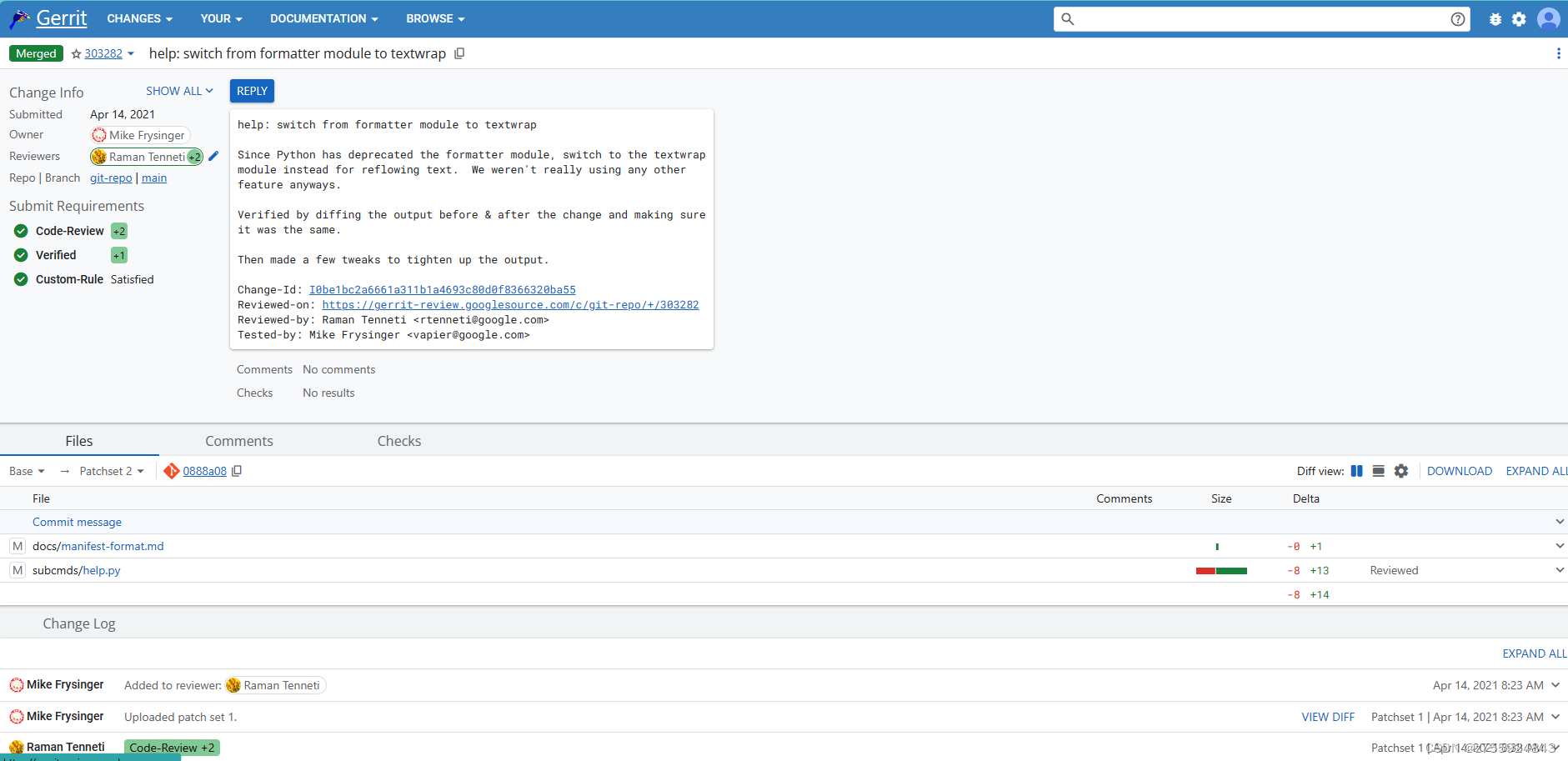
Task: Open dropdown next to change number 303282
Action: click(x=131, y=54)
